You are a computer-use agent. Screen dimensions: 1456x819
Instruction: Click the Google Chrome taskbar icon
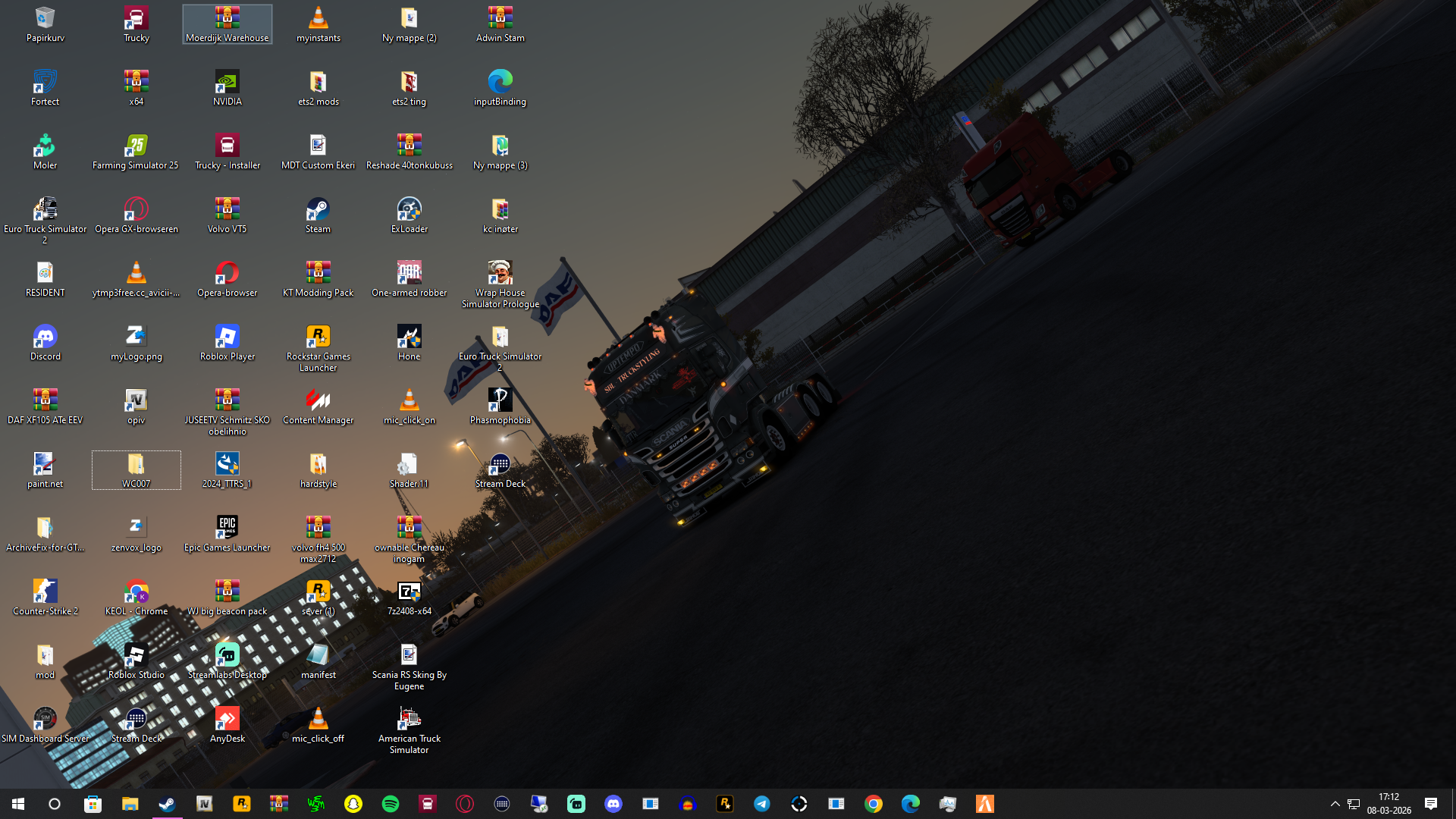pyautogui.click(x=874, y=804)
